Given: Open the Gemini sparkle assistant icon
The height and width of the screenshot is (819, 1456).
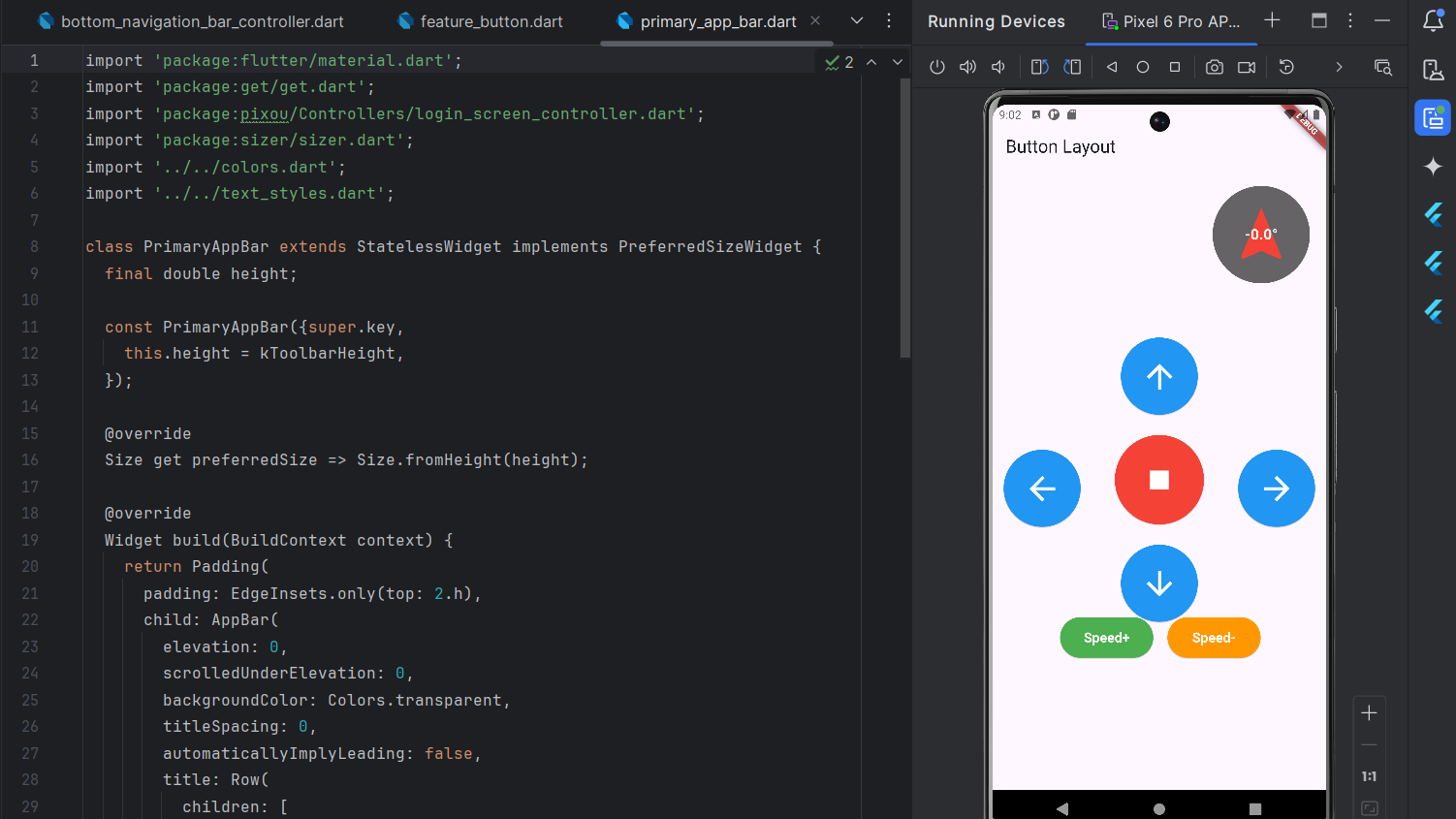Looking at the screenshot, I should [1433, 167].
